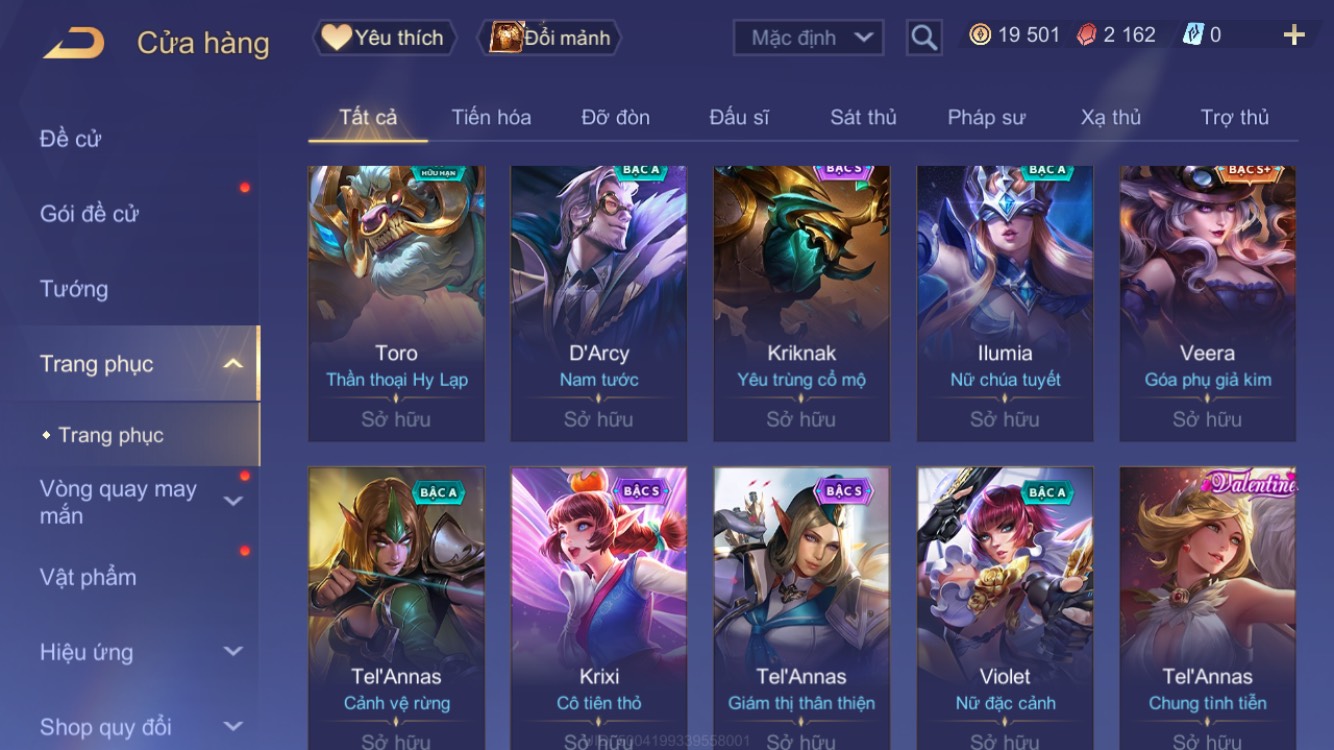
Task: Switch to the Pháp sư tab
Action: (986, 117)
